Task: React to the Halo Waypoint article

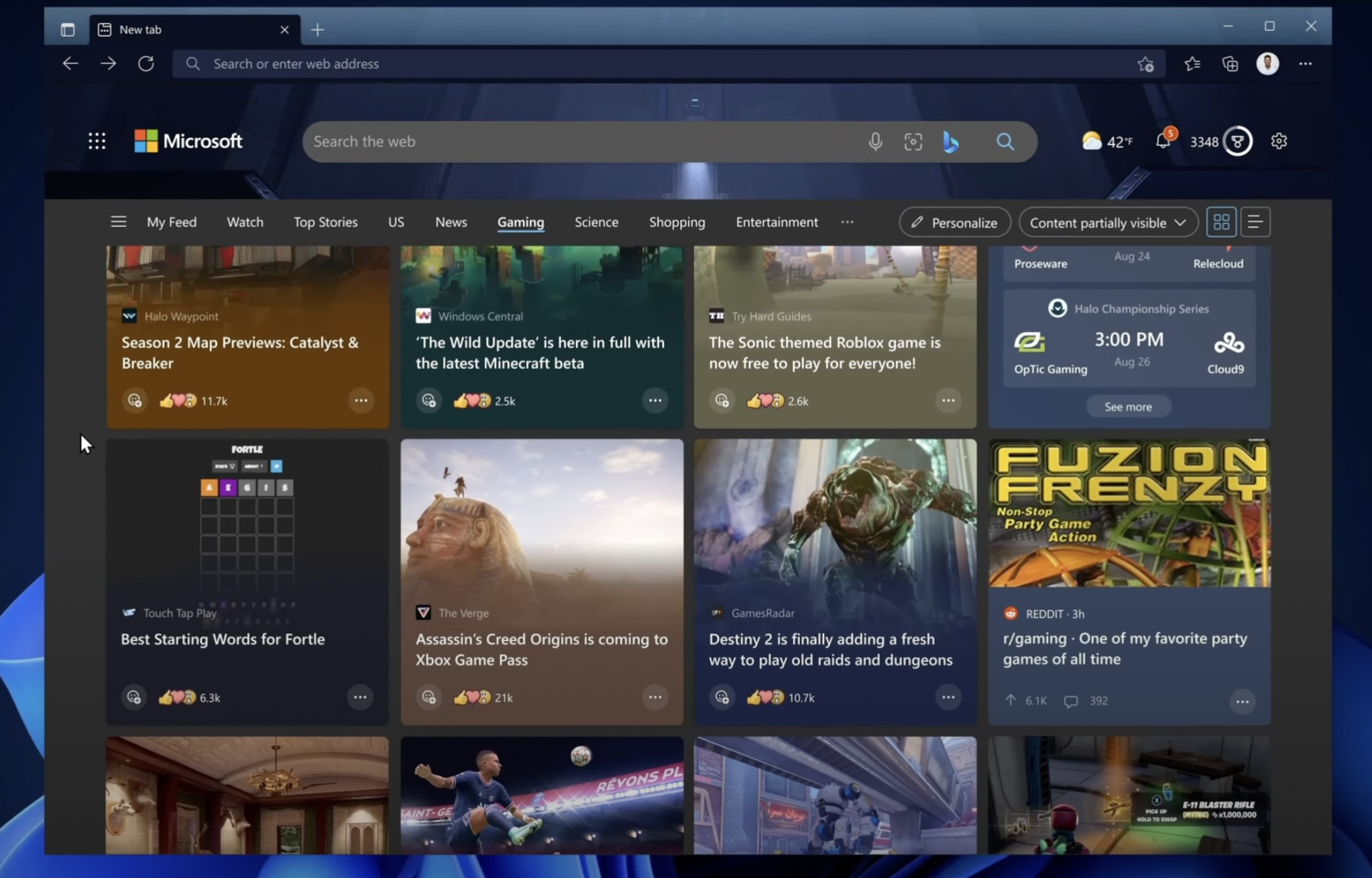Action: [x=135, y=400]
